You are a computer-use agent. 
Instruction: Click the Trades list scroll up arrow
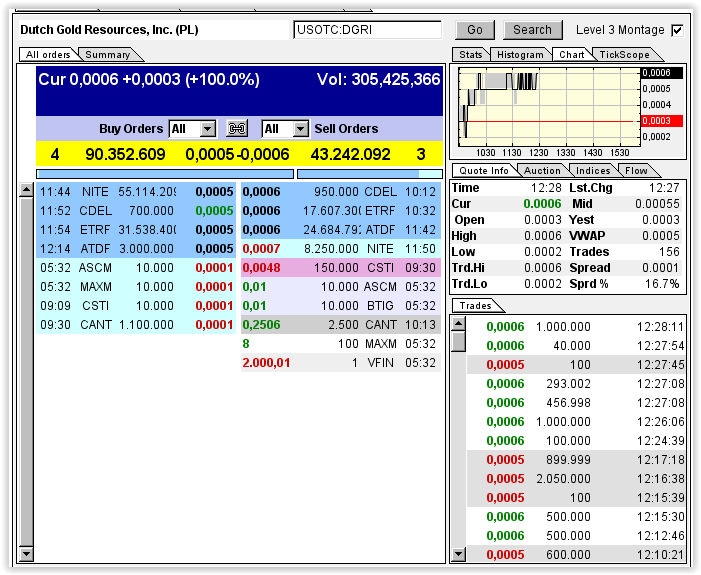click(458, 323)
